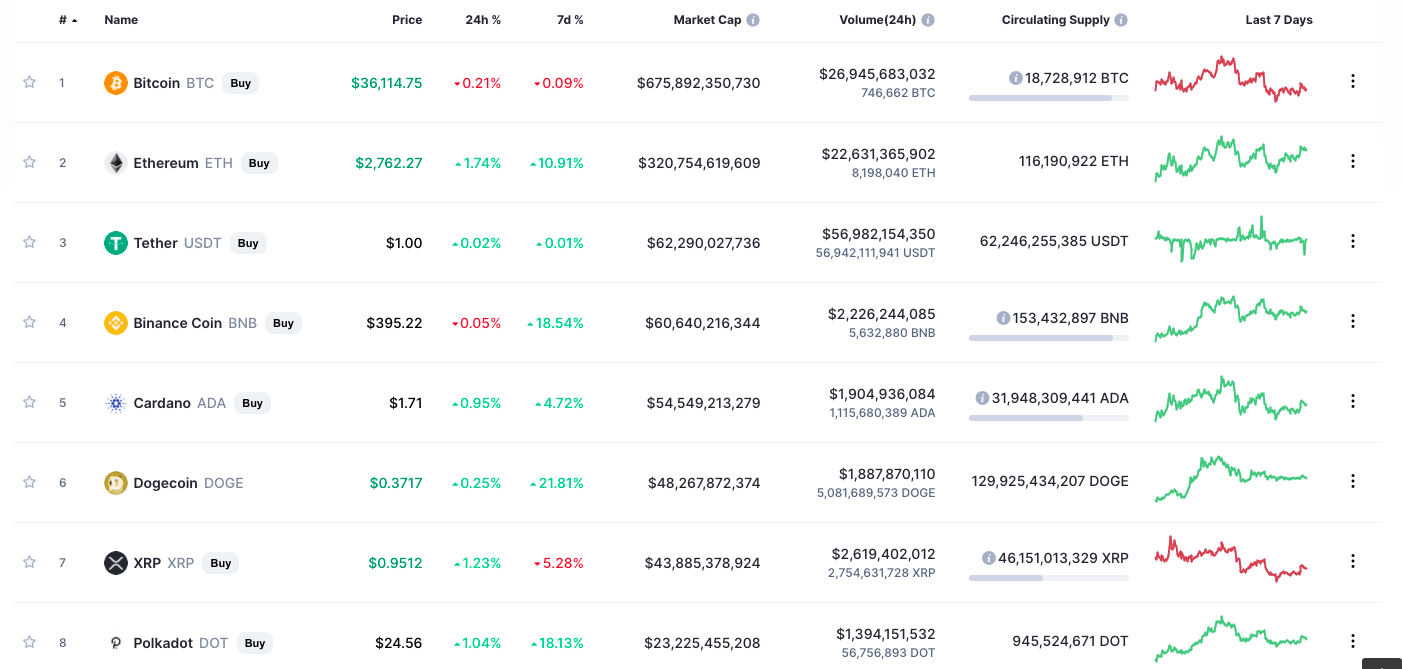The image size is (1402, 669).
Task: Click Buy button next to Polkadot
Action: coord(255,643)
